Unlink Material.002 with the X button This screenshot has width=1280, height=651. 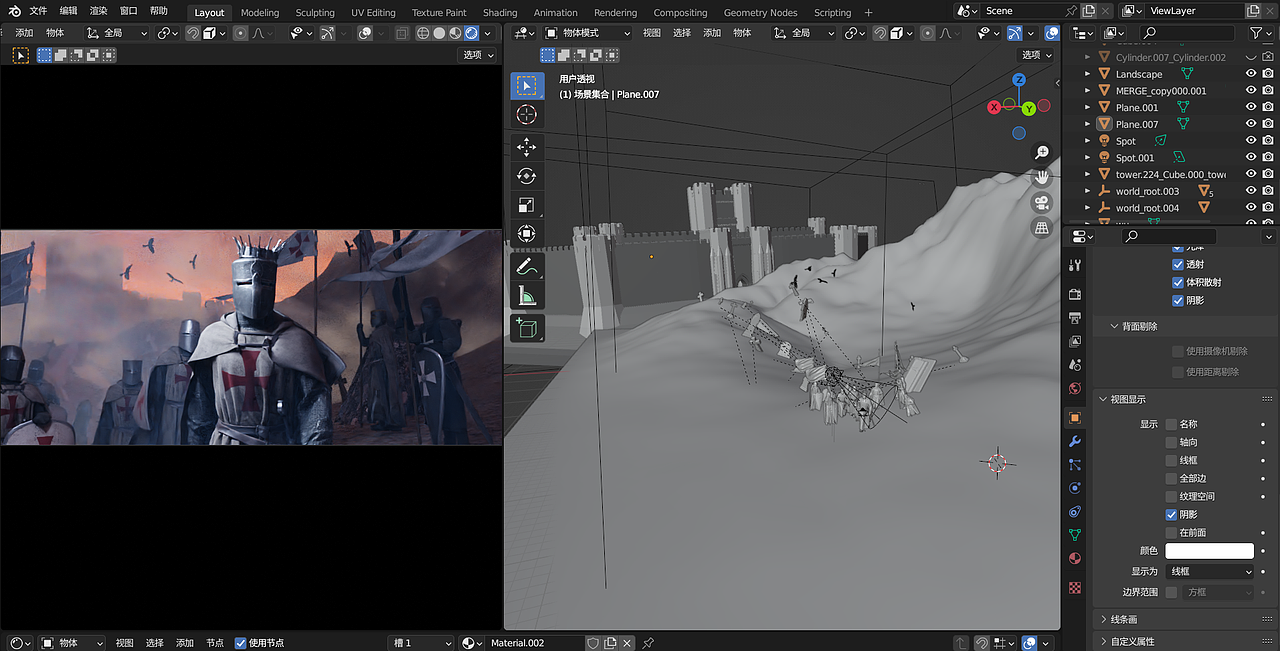tap(627, 643)
